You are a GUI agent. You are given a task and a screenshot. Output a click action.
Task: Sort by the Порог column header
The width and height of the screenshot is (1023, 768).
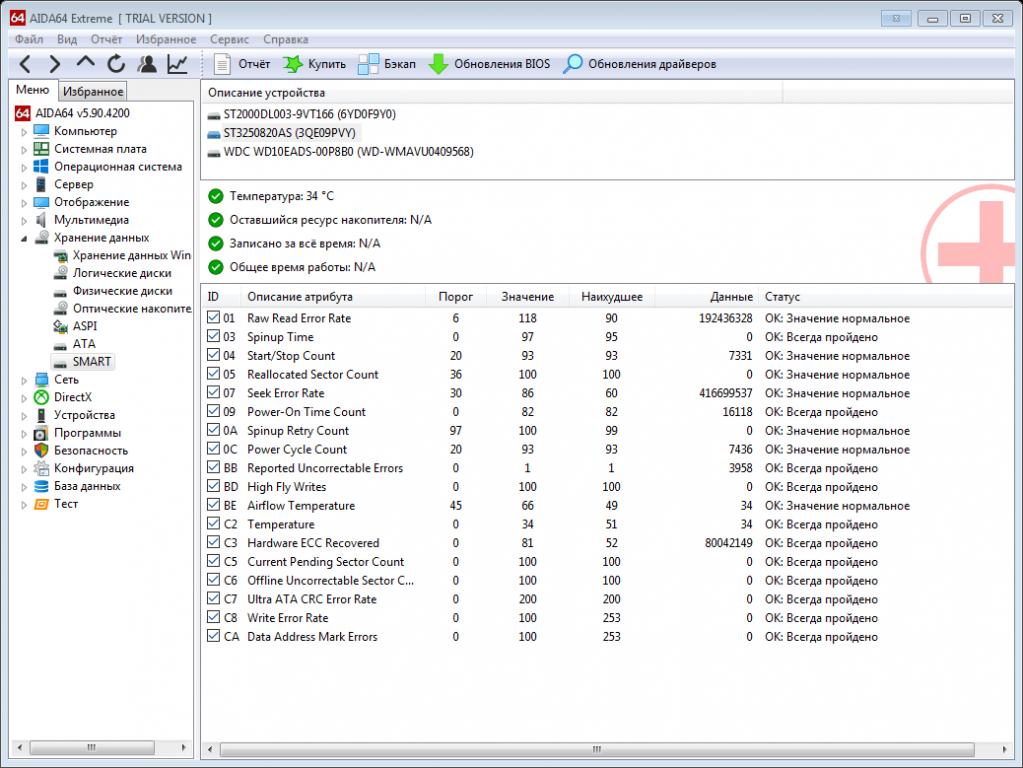455,297
